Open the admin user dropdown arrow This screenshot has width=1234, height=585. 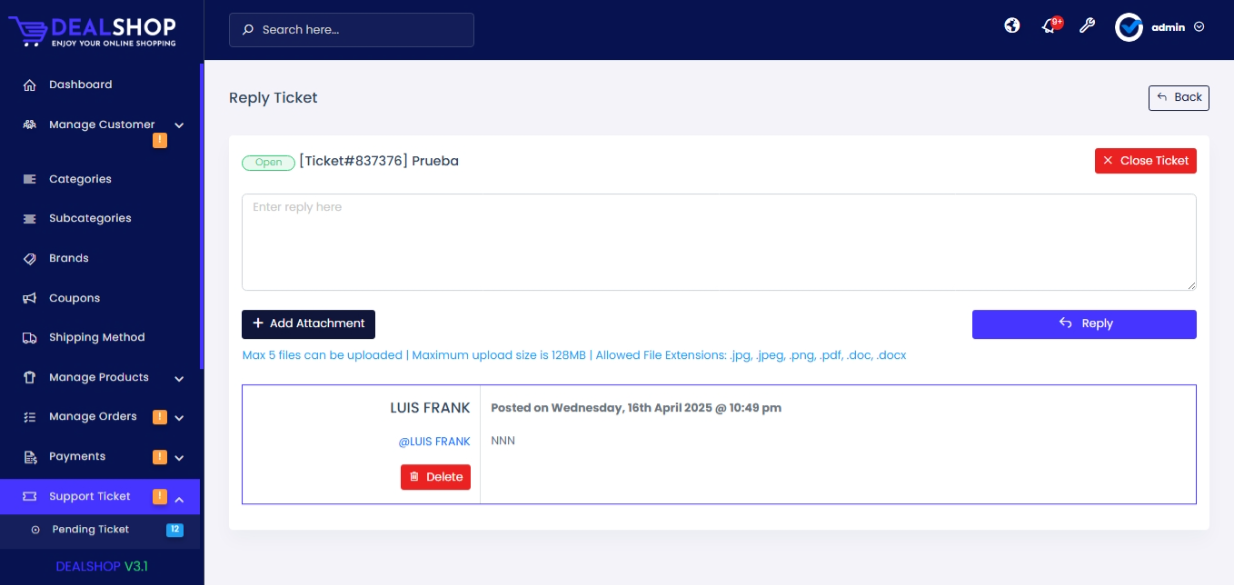[x=1199, y=27]
